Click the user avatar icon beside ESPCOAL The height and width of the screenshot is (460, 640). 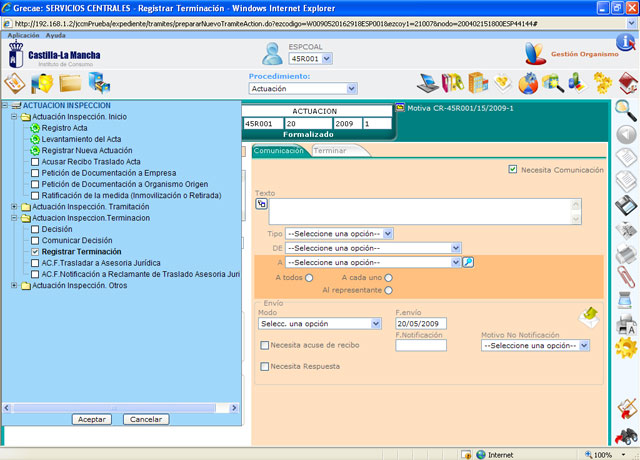(272, 54)
